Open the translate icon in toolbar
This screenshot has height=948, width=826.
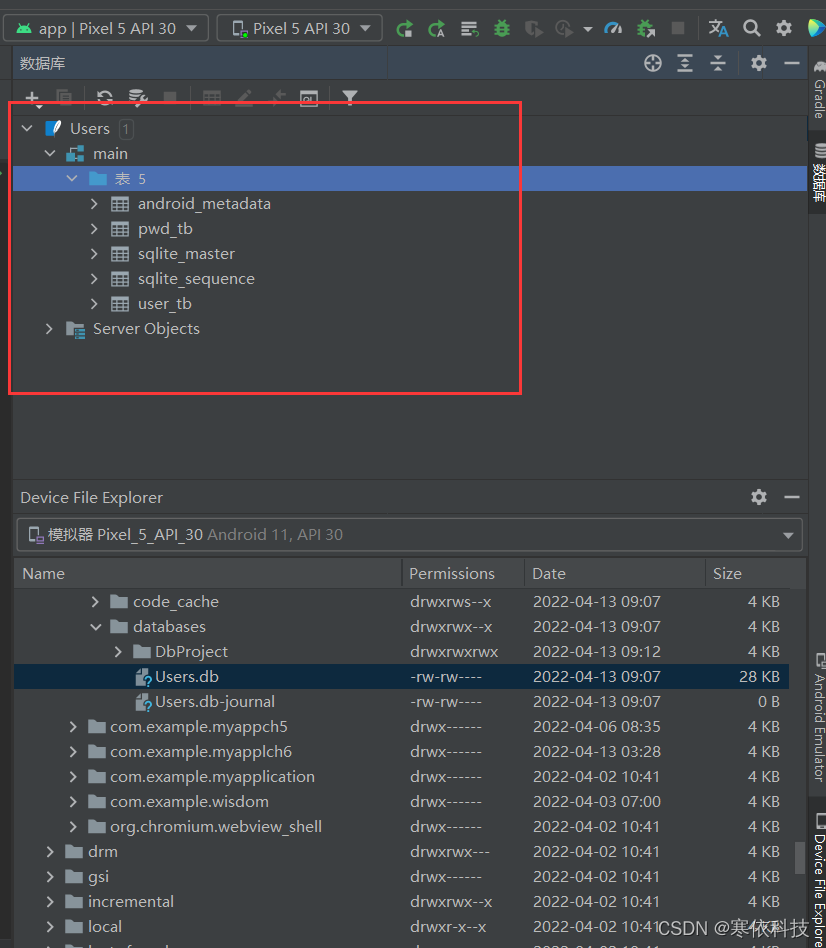pos(718,28)
